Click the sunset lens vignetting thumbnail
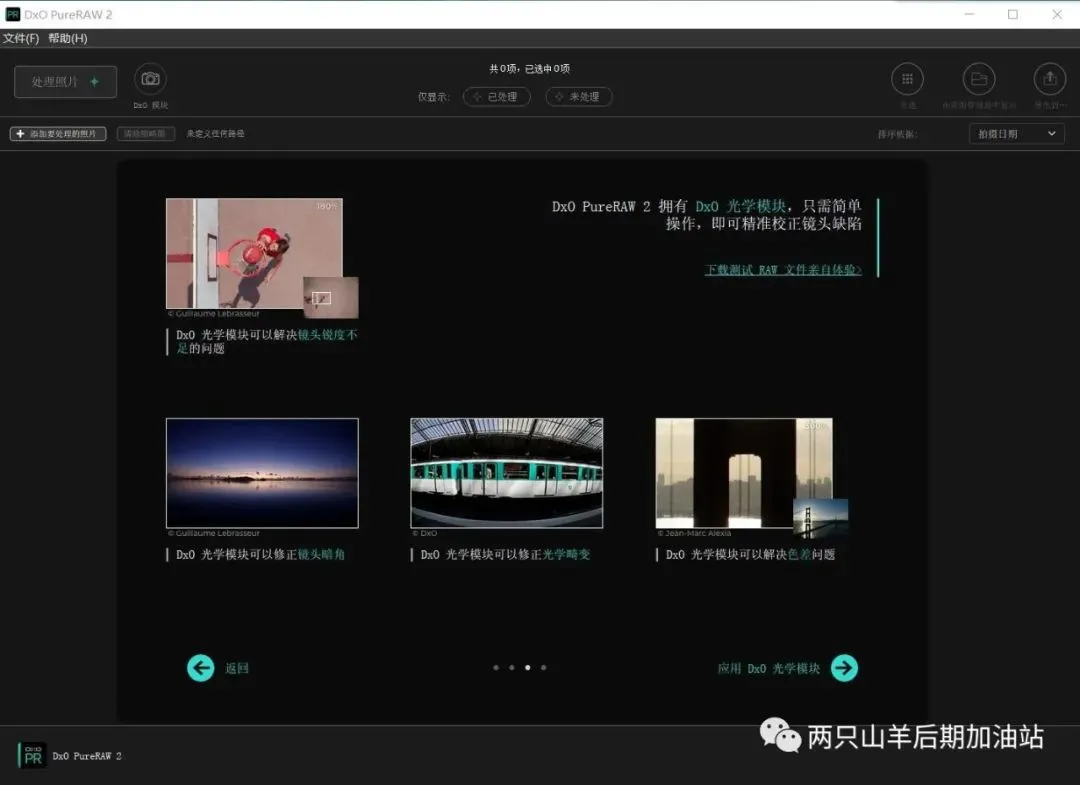This screenshot has height=785, width=1080. coord(262,473)
